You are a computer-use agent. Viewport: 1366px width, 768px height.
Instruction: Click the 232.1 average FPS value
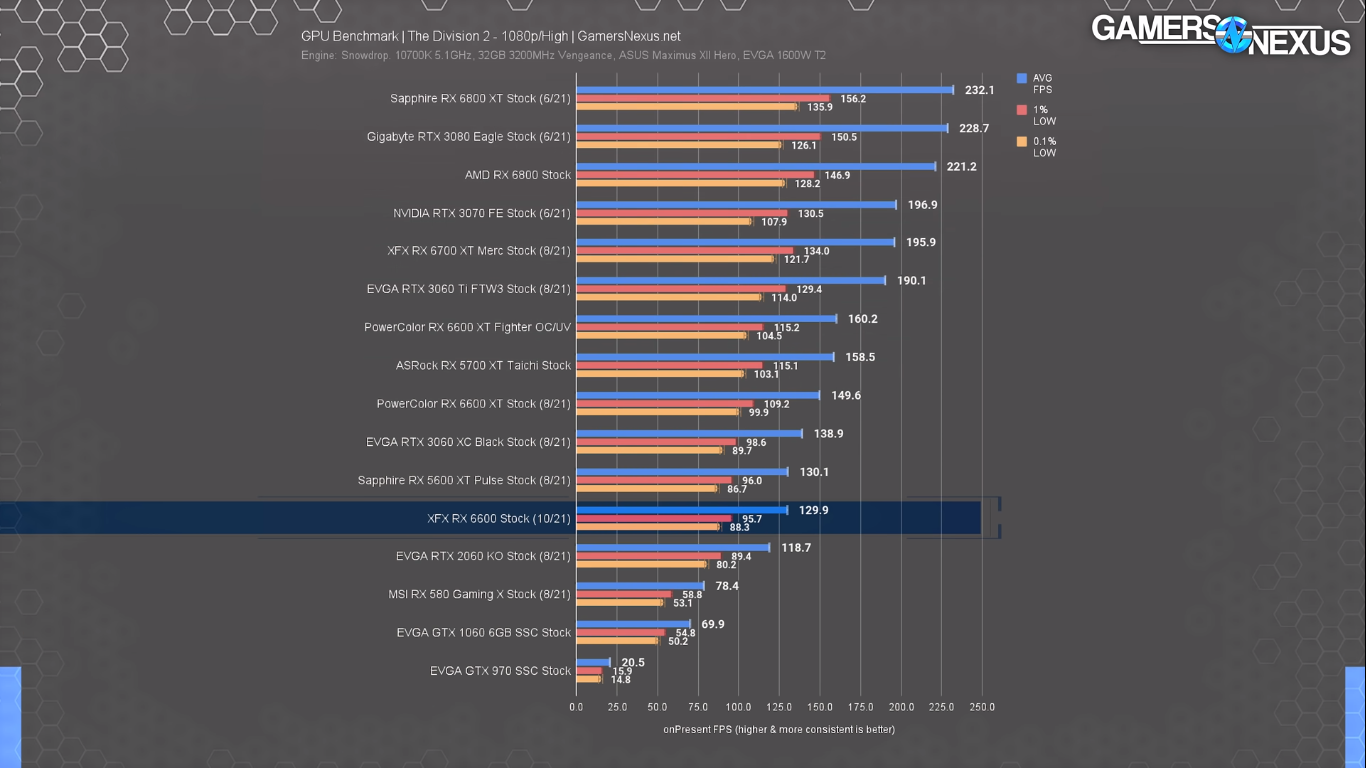980,90
